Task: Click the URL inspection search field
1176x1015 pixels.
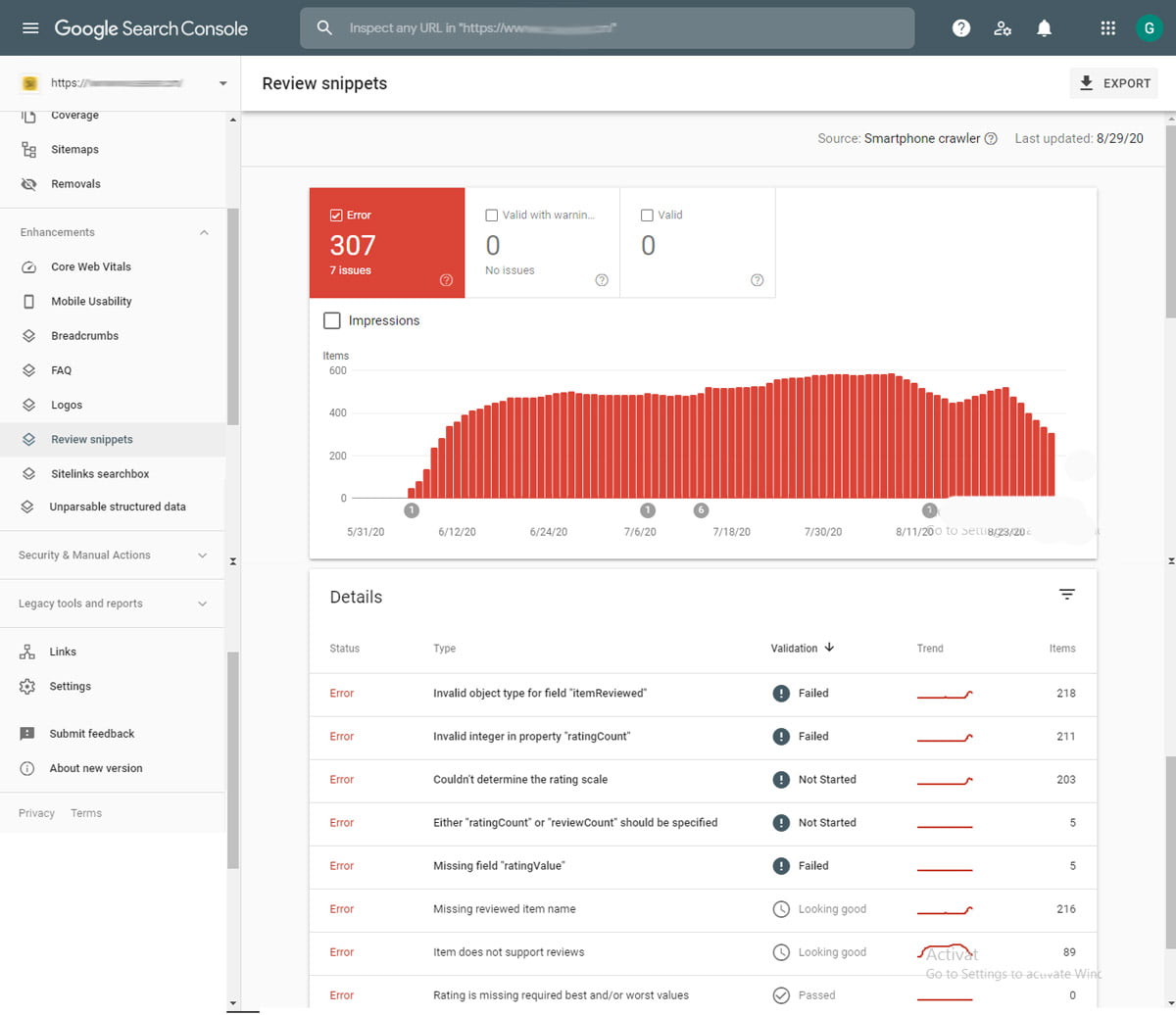Action: pos(608,28)
